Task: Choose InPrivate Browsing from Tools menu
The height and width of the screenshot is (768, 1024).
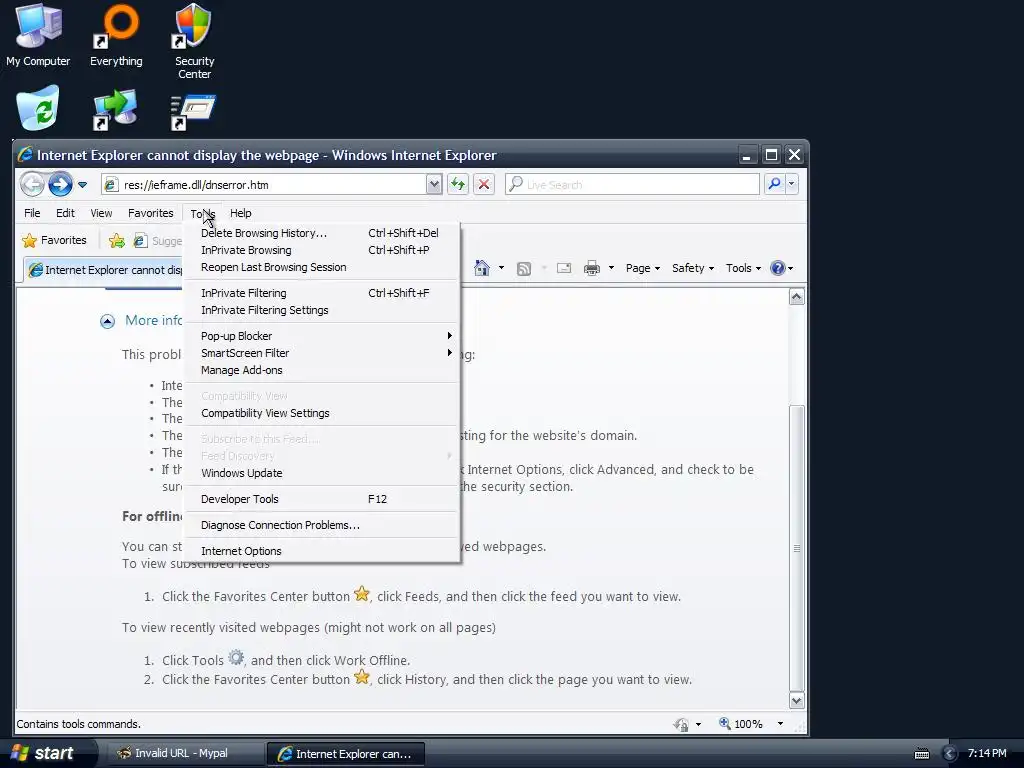Action: tap(322, 250)
